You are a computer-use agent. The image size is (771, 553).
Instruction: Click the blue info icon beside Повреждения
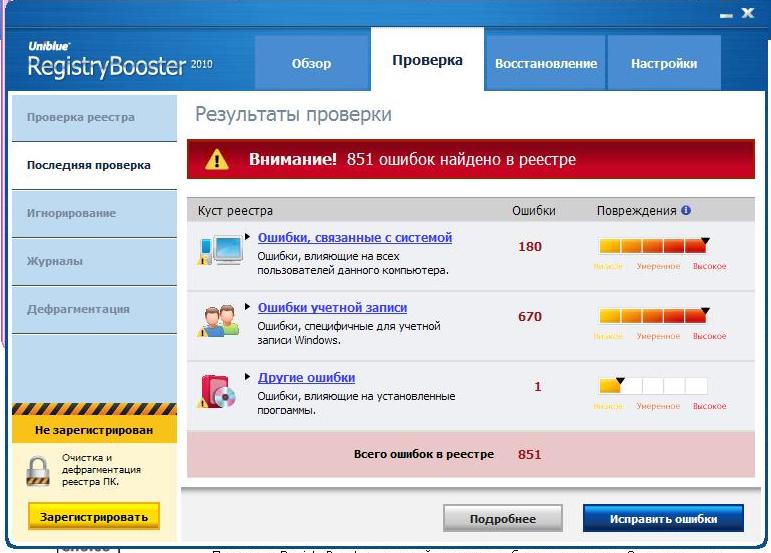(686, 211)
